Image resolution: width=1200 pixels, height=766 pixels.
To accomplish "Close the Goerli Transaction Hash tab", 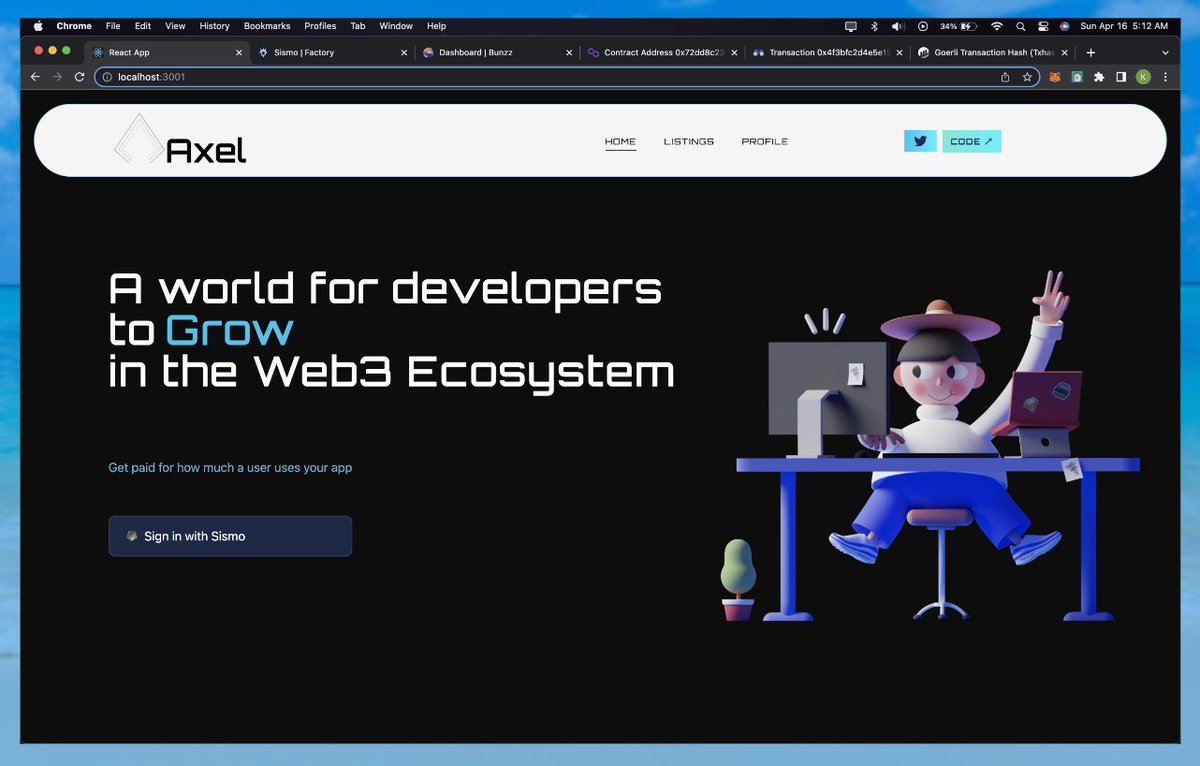I will click(x=1064, y=52).
